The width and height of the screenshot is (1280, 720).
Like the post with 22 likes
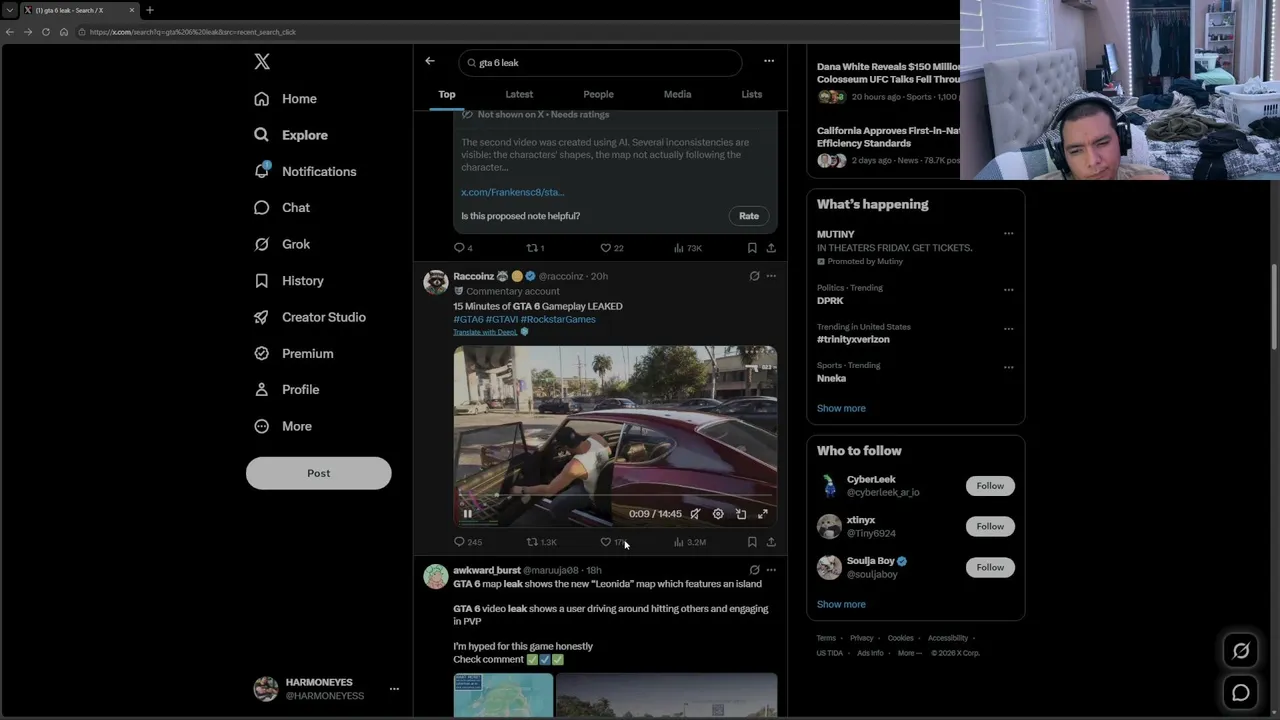605,248
